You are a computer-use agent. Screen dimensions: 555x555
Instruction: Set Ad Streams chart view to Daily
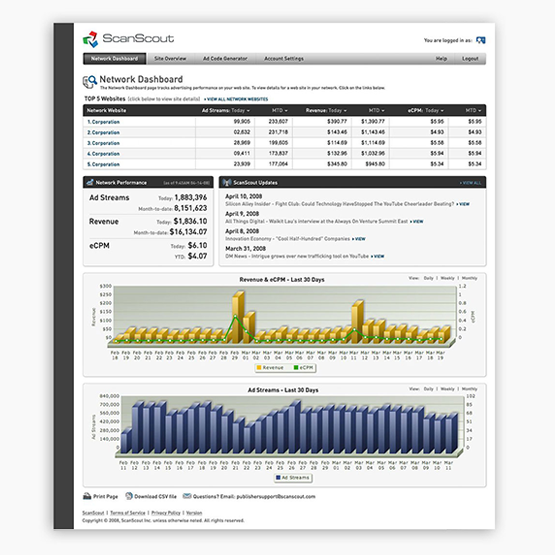[x=428, y=389]
